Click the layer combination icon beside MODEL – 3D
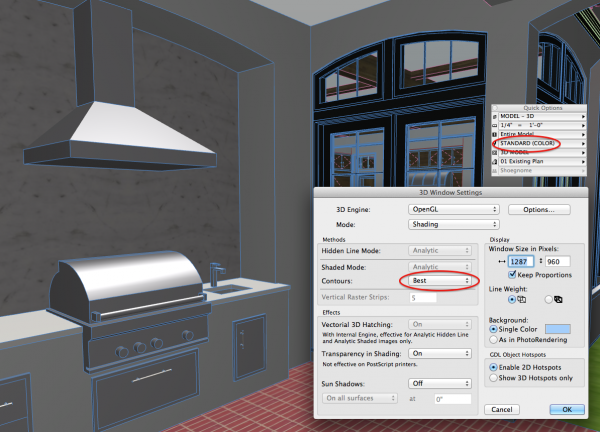The image size is (600, 432). [x=496, y=118]
